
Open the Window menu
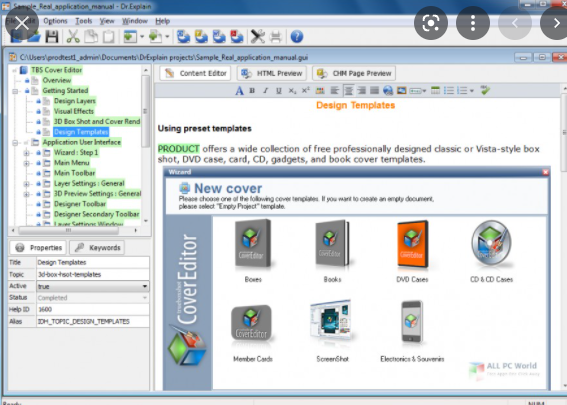click(135, 21)
